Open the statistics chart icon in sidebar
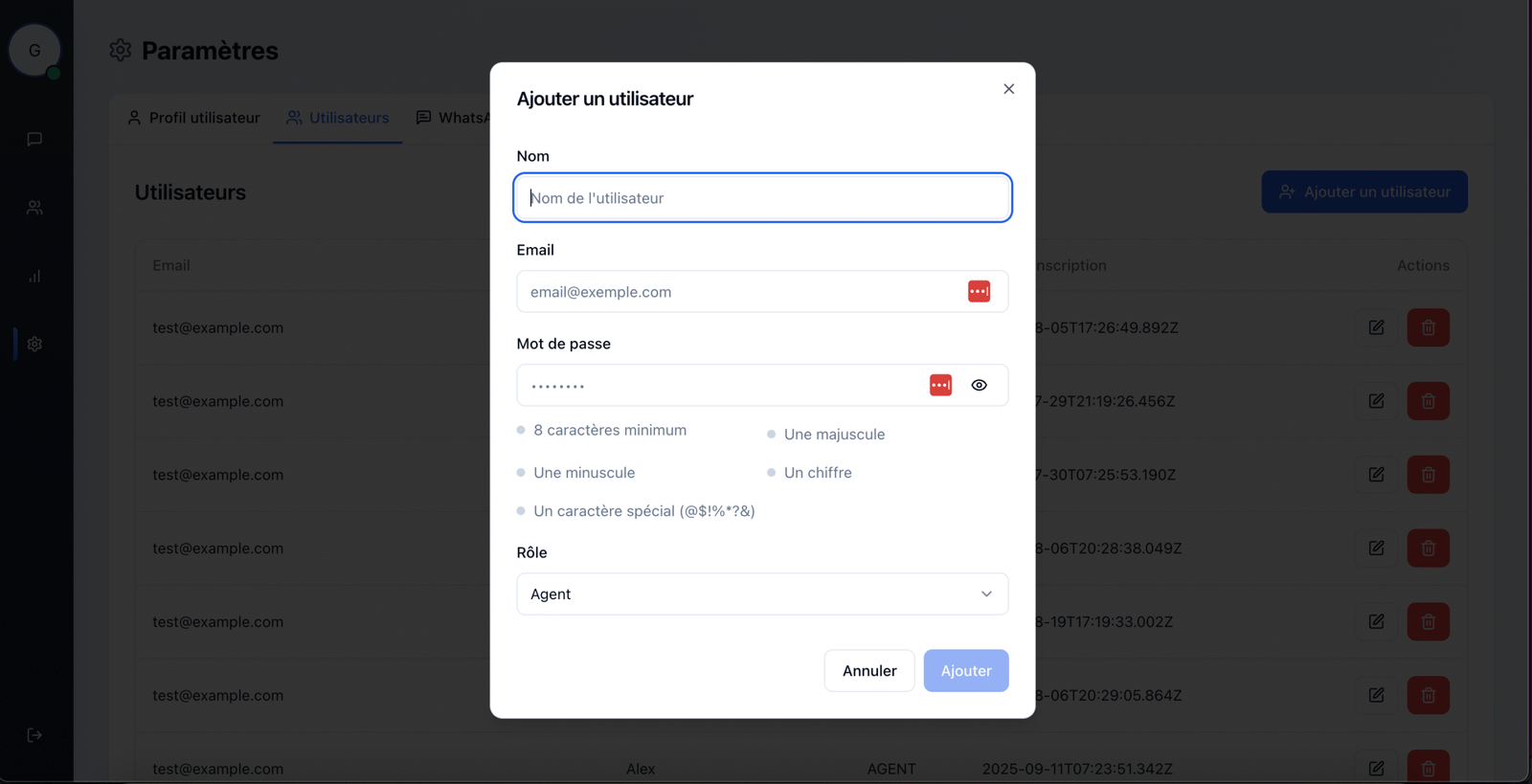The width and height of the screenshot is (1532, 784). 34,276
